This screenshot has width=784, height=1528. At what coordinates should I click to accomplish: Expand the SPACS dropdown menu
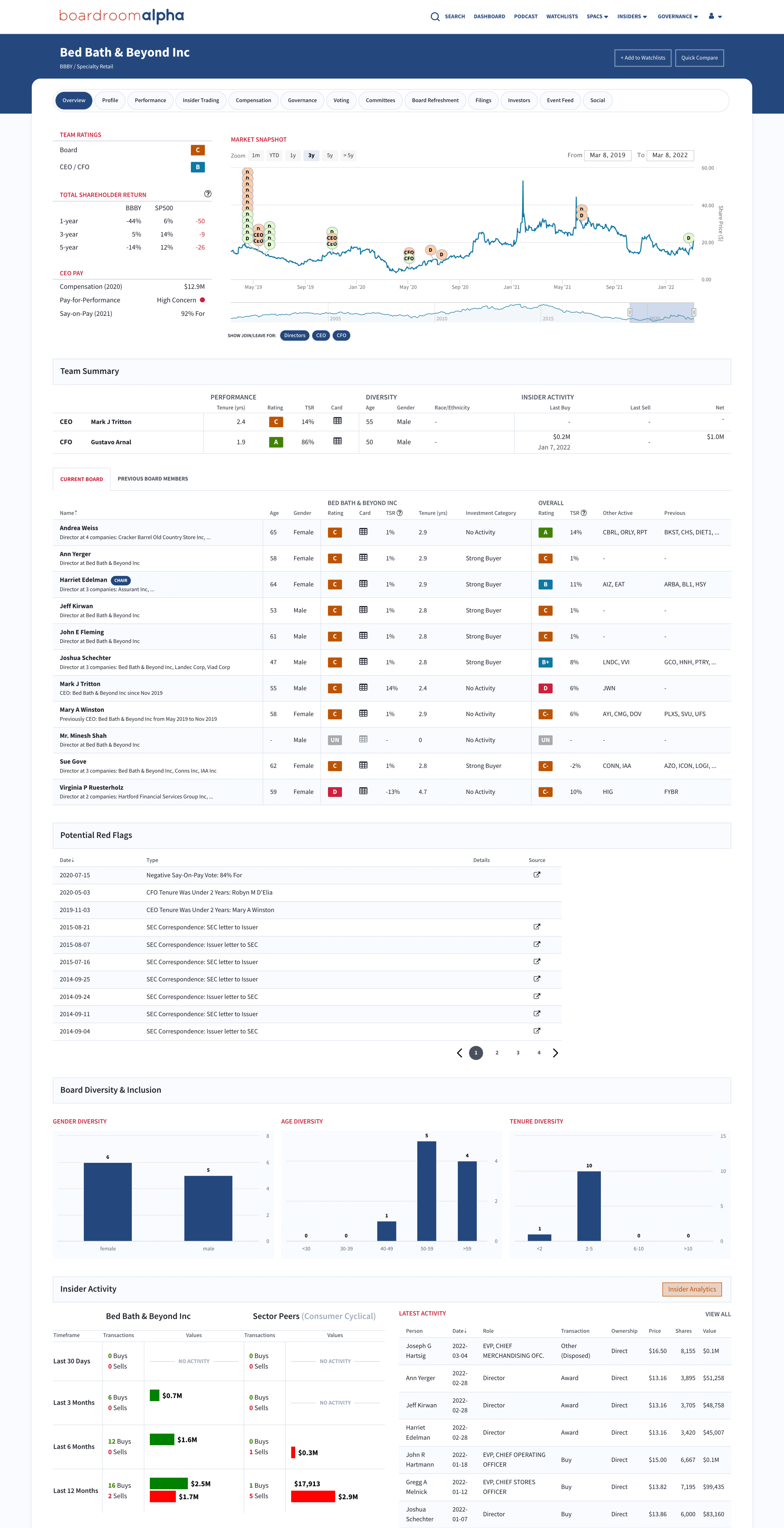click(x=597, y=16)
